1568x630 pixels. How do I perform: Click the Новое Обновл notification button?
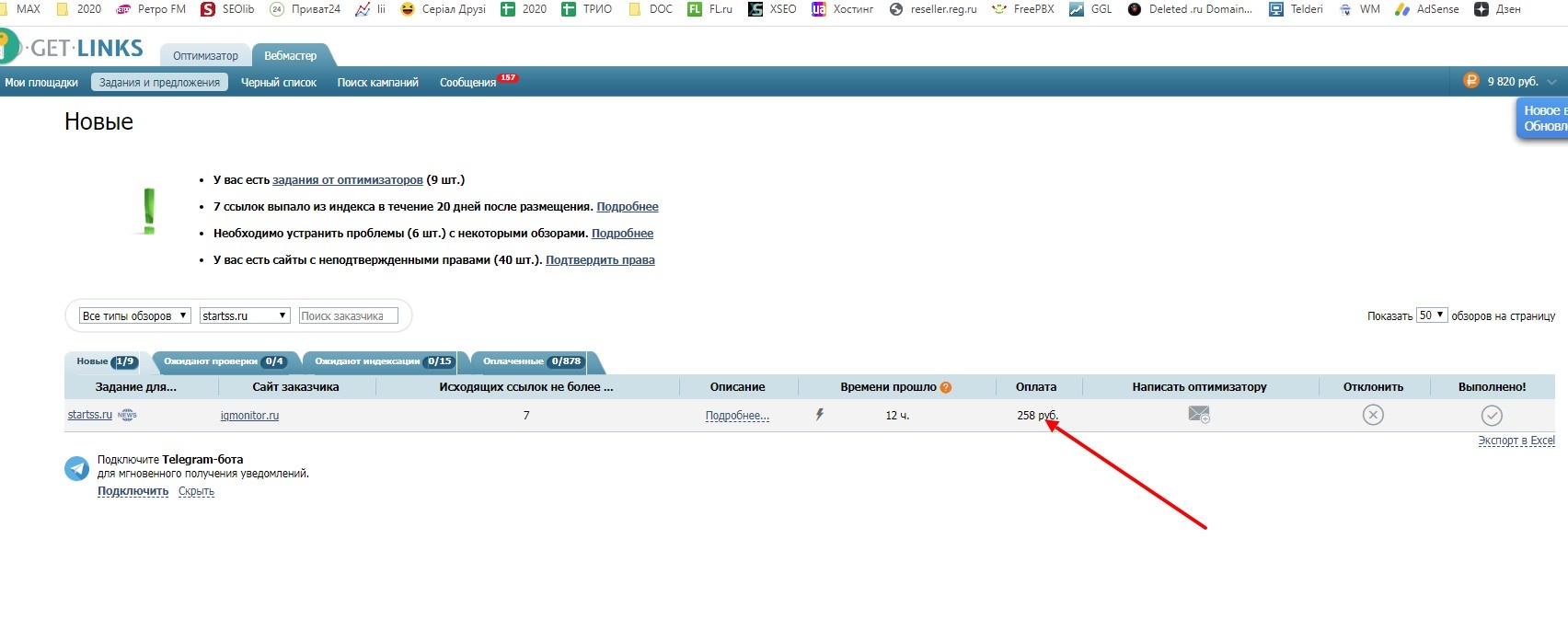coord(1543,119)
